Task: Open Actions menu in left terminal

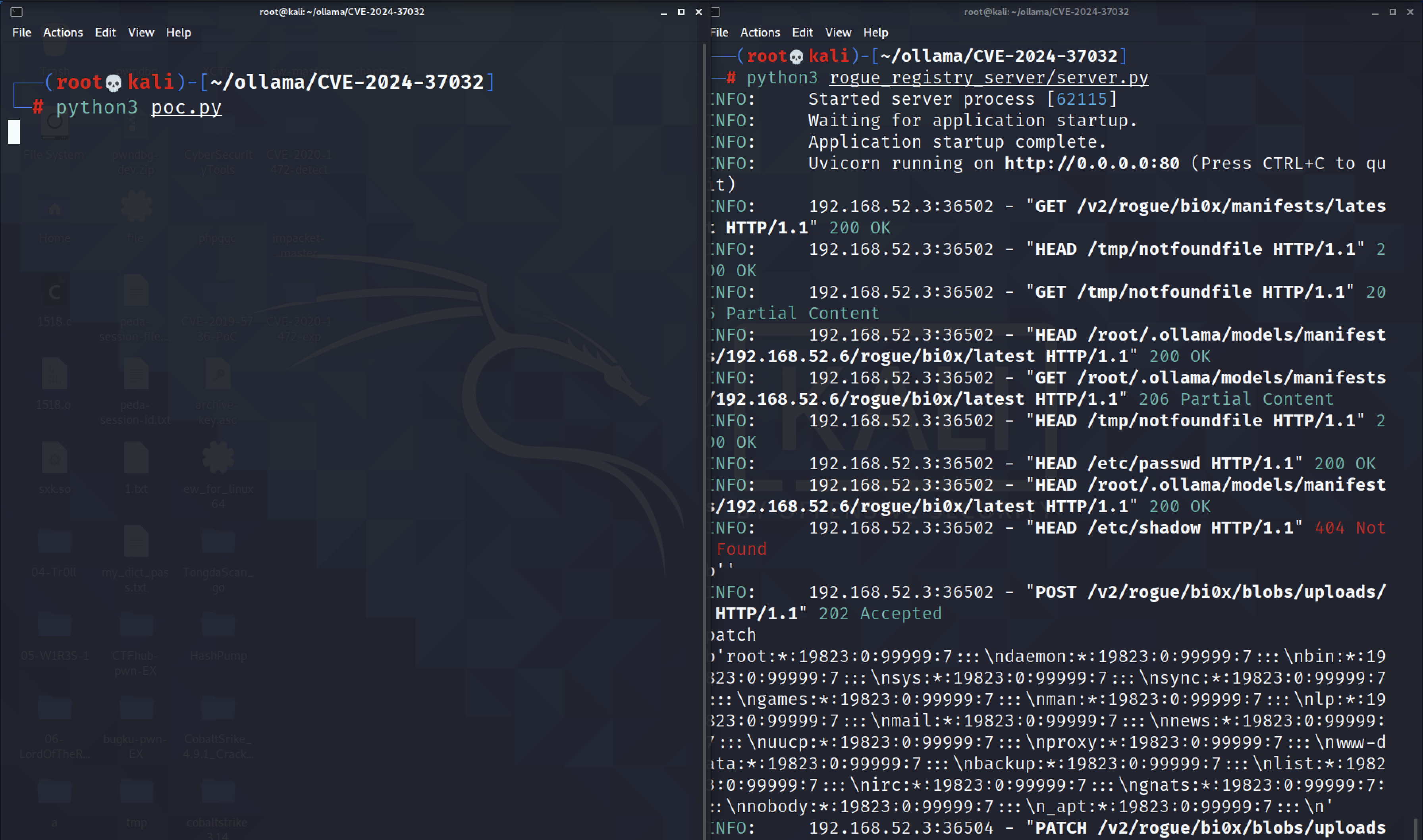Action: pyautogui.click(x=63, y=32)
